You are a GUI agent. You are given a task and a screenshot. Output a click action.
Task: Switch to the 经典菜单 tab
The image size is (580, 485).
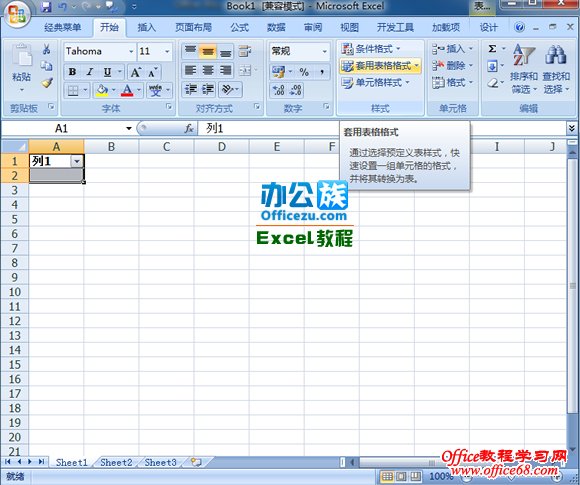click(63, 27)
